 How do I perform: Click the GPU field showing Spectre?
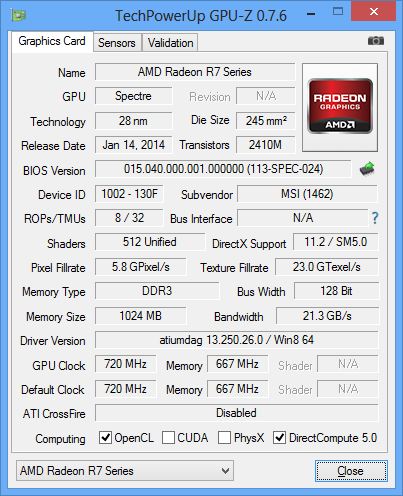[x=133, y=96]
